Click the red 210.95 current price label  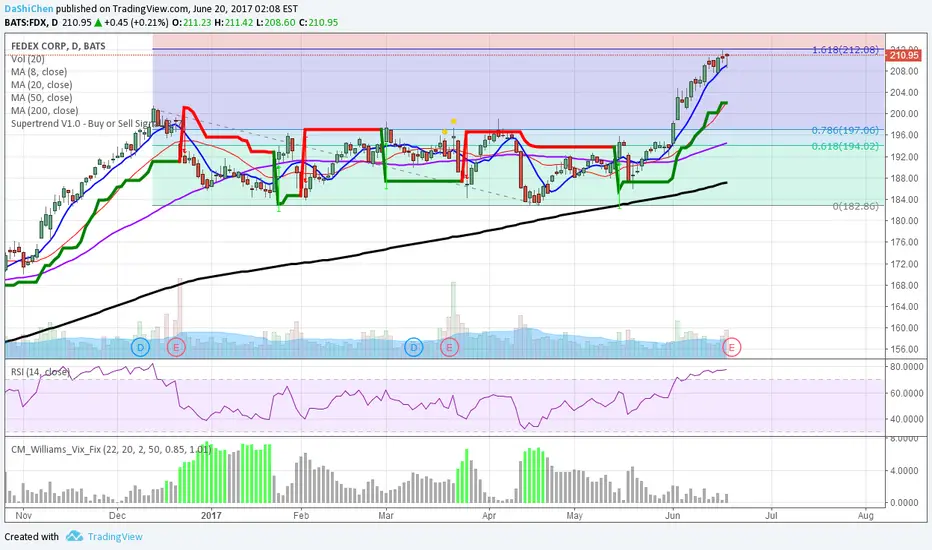903,55
